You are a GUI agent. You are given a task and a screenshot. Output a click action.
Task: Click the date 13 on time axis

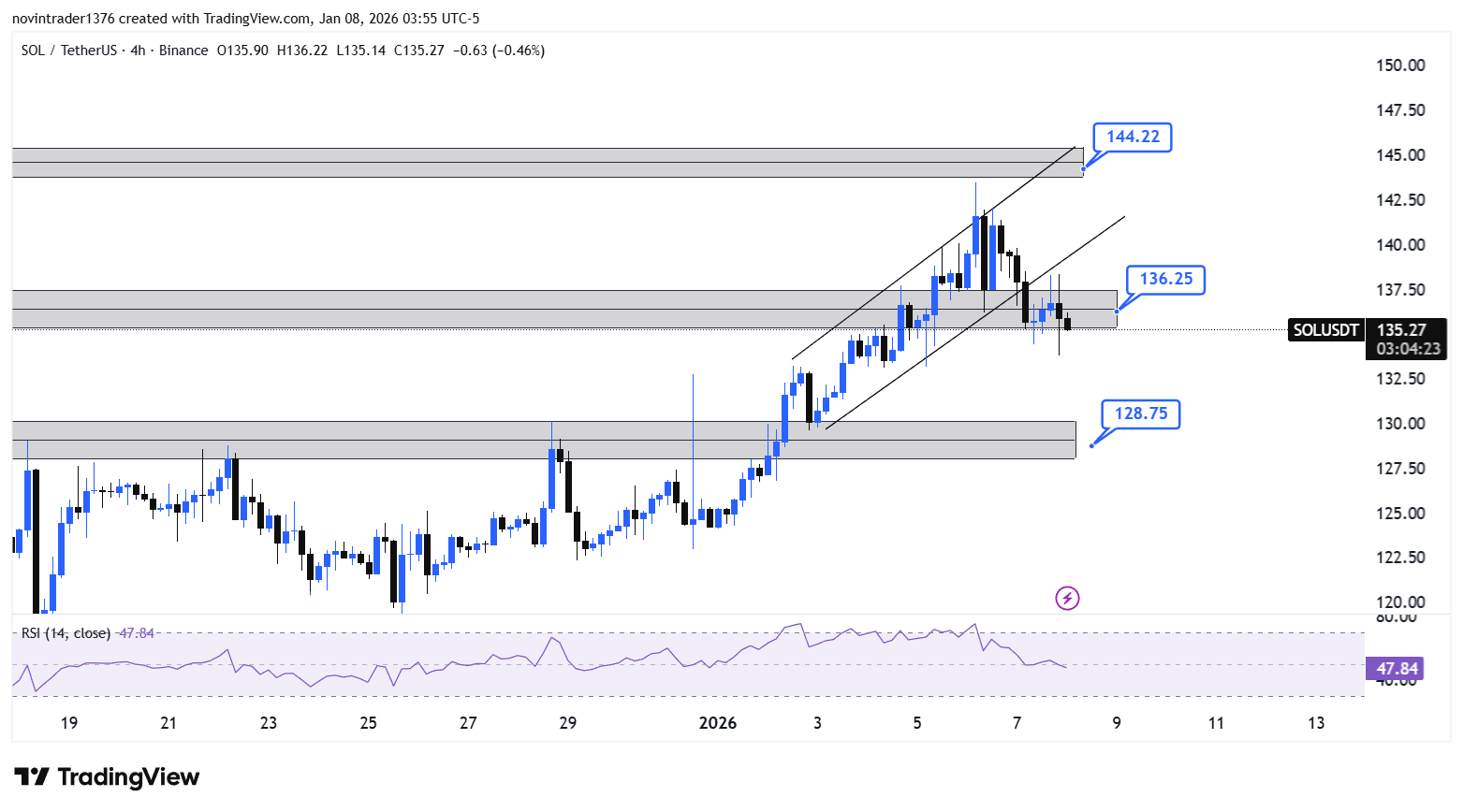pos(1316,723)
